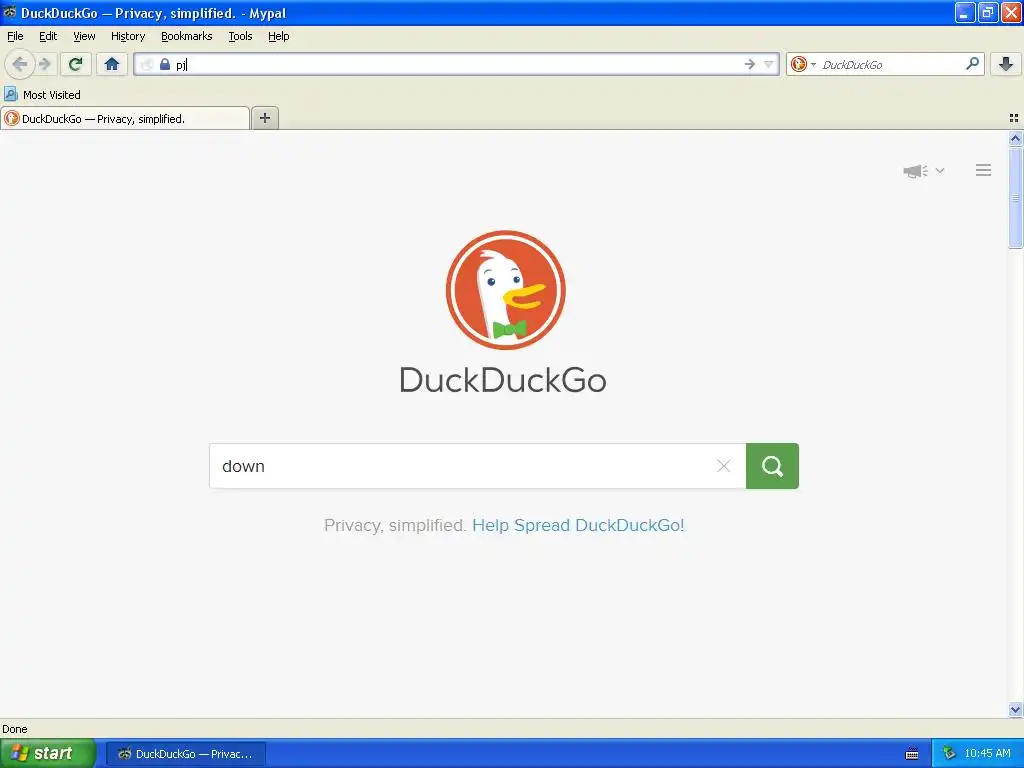Open the Edit menu
This screenshot has width=1024, height=768.
coord(48,36)
